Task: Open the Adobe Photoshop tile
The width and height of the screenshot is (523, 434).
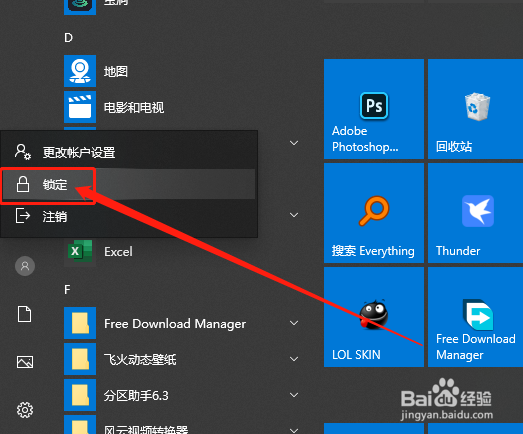Action: coord(374,109)
